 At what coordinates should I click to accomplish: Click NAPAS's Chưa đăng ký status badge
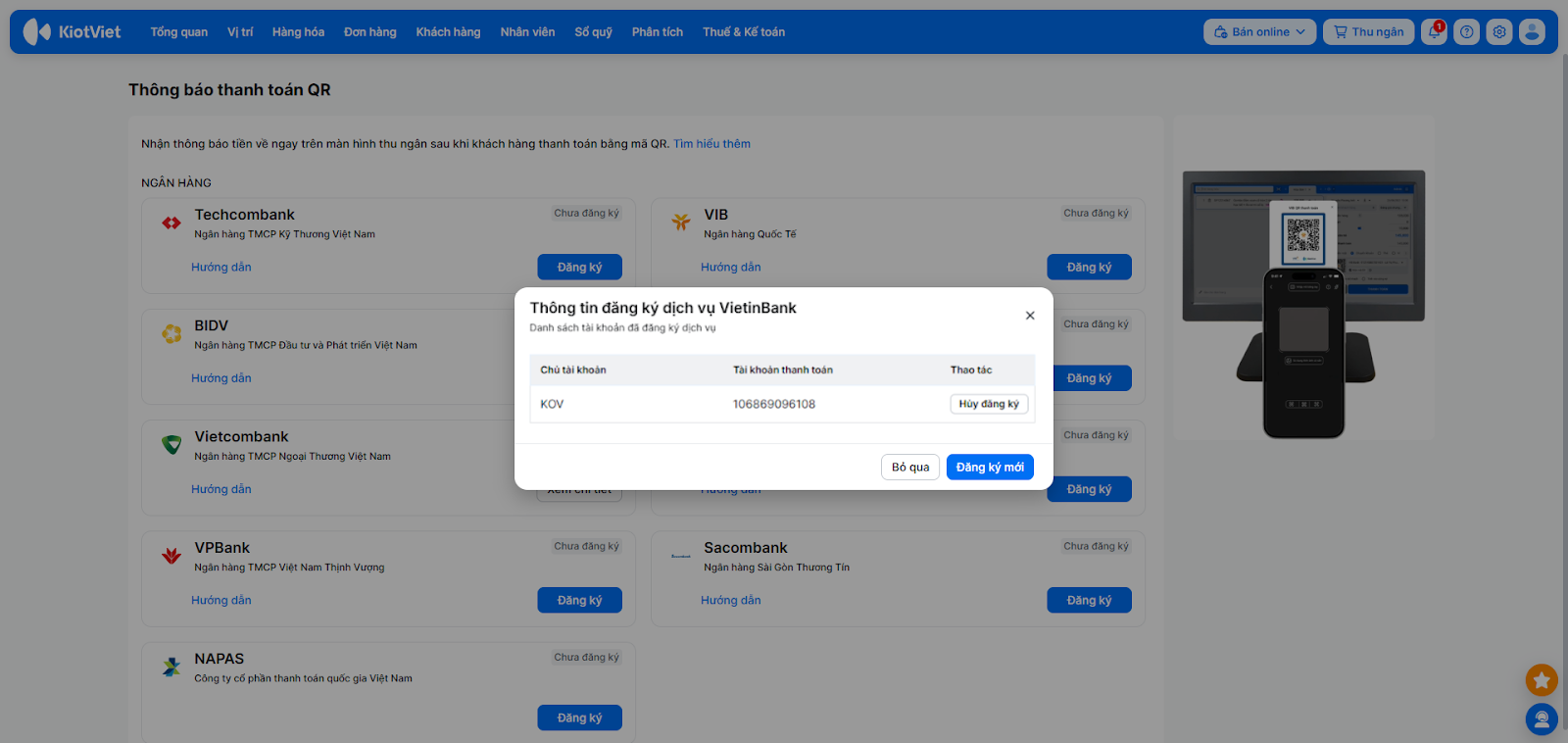[x=586, y=657]
